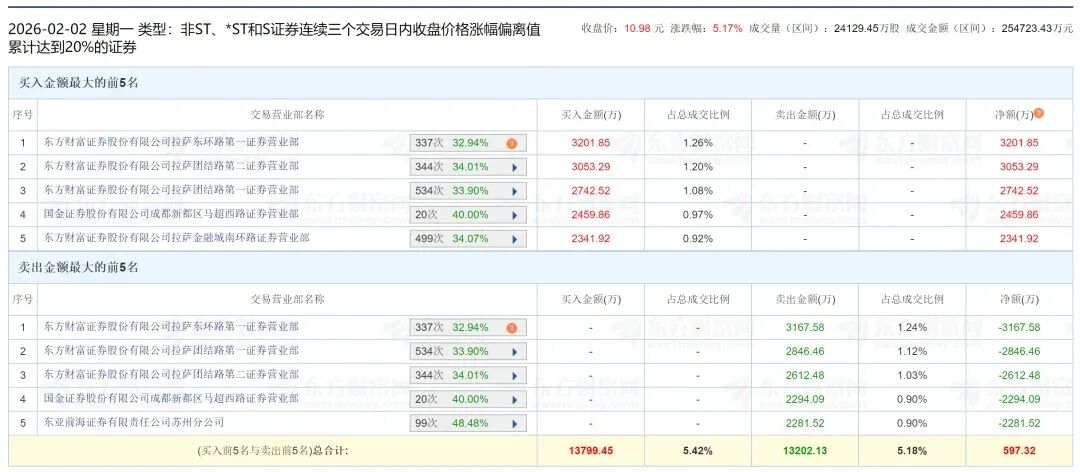This screenshot has width=1080, height=472.
Task: Expand arrow on 534次 33.90% sell row
Action: click(x=514, y=351)
